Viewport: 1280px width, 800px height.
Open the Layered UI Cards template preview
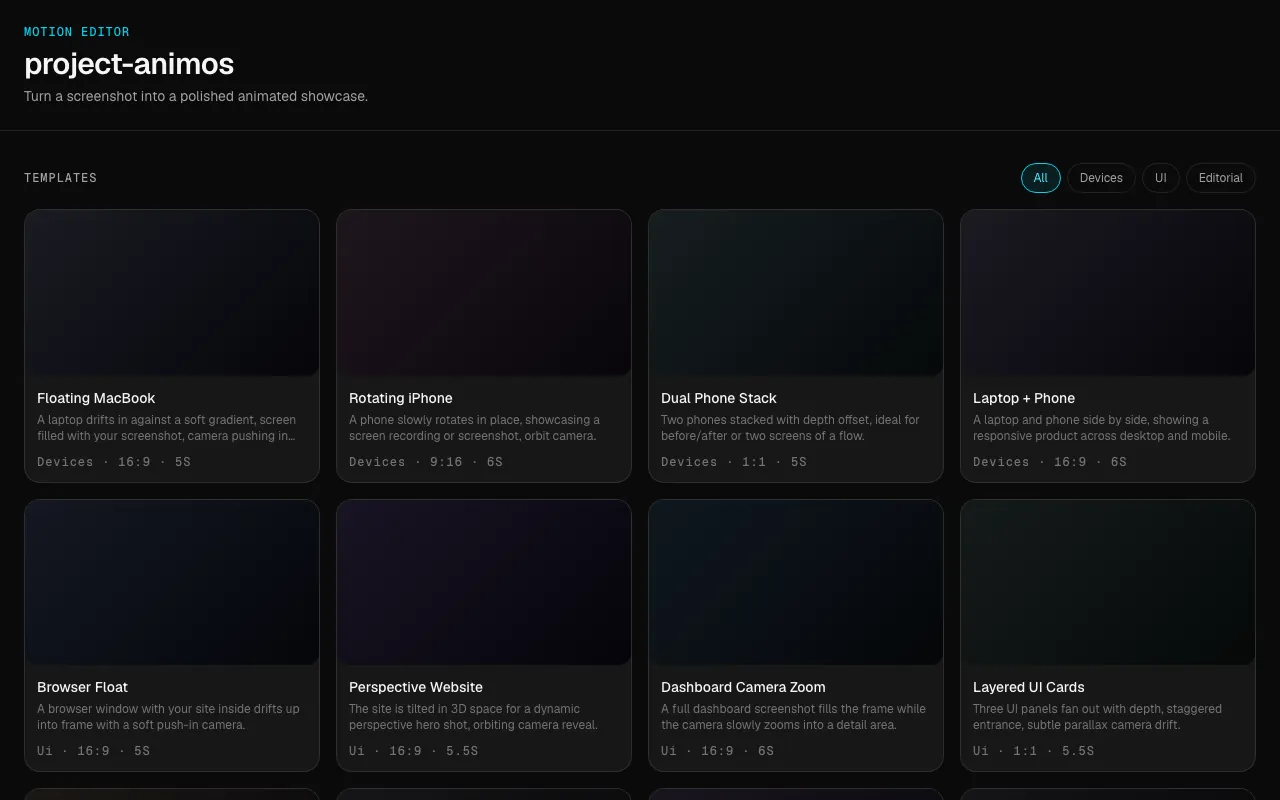[1108, 582]
